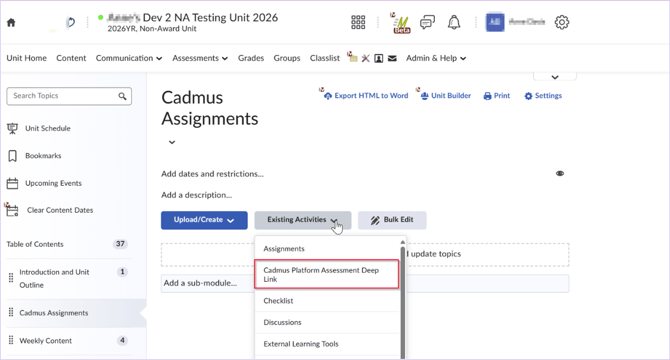Open Weekly Content module

pyautogui.click(x=46, y=341)
